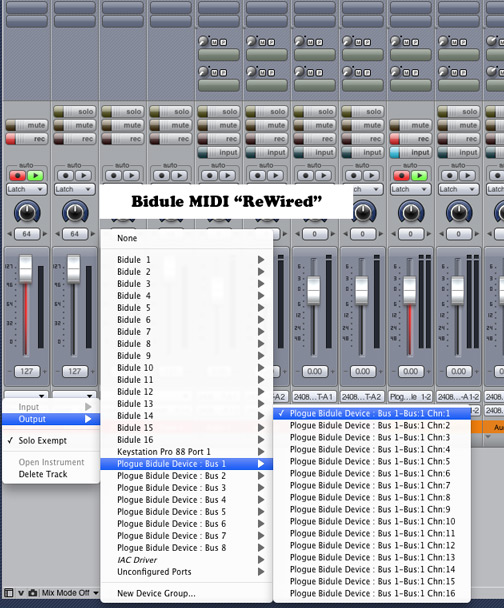The width and height of the screenshot is (504, 608).
Task: Expand the IAC Driver submenu
Action: tap(186, 560)
